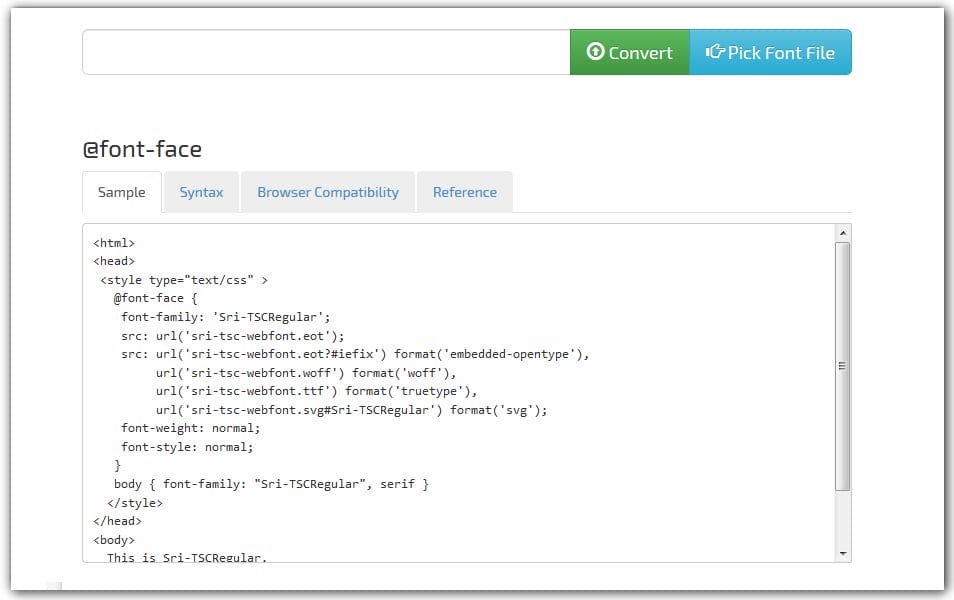Click the code box scrollbar thumb

pyautogui.click(x=843, y=365)
